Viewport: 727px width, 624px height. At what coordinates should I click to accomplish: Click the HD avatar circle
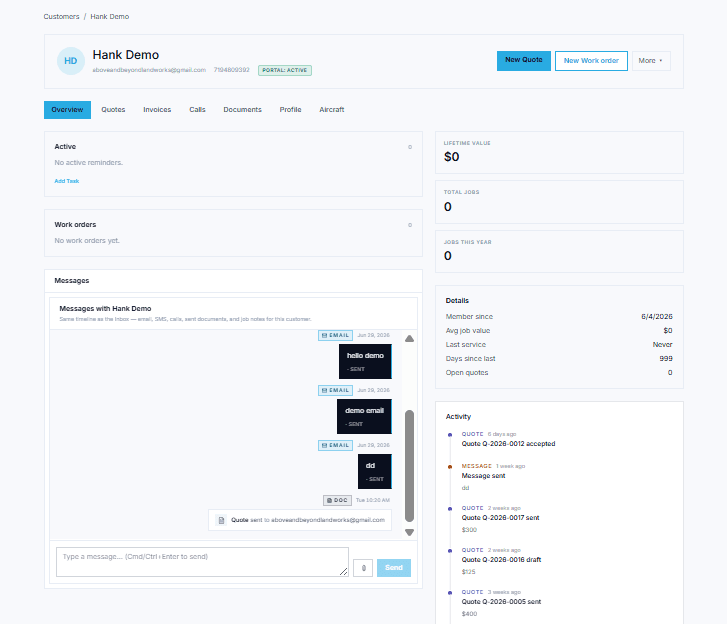(70, 61)
